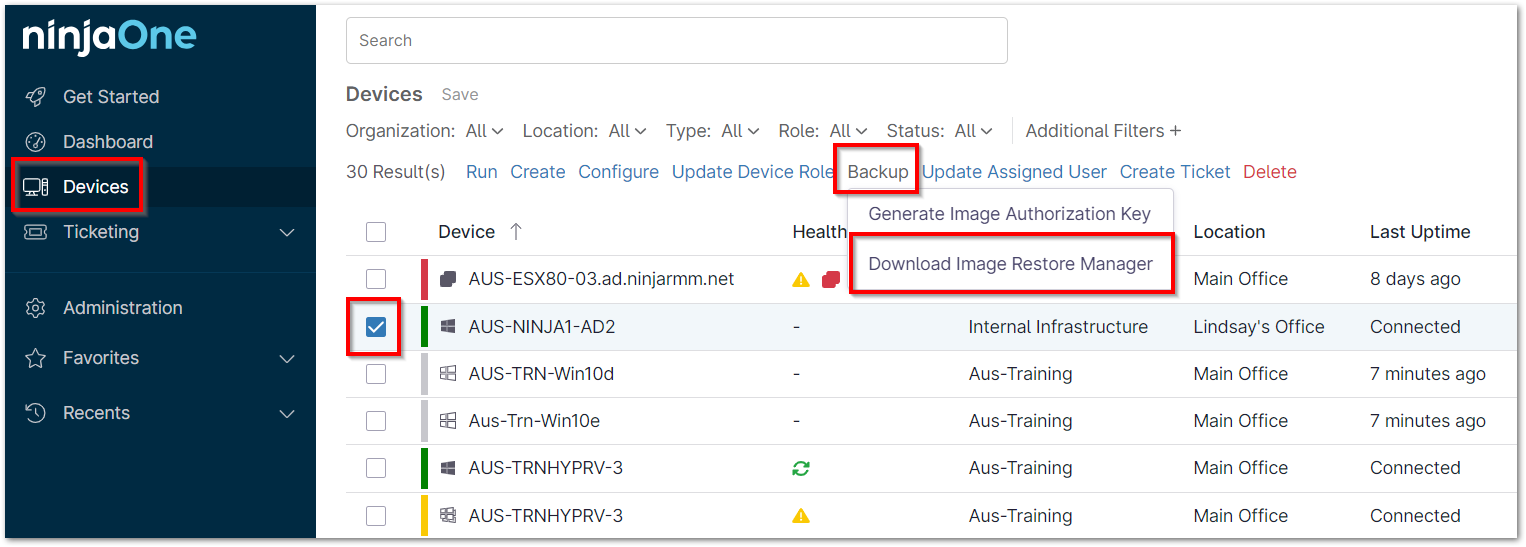Click the red Delete link
This screenshot has height=547, width=1526.
(x=1270, y=172)
